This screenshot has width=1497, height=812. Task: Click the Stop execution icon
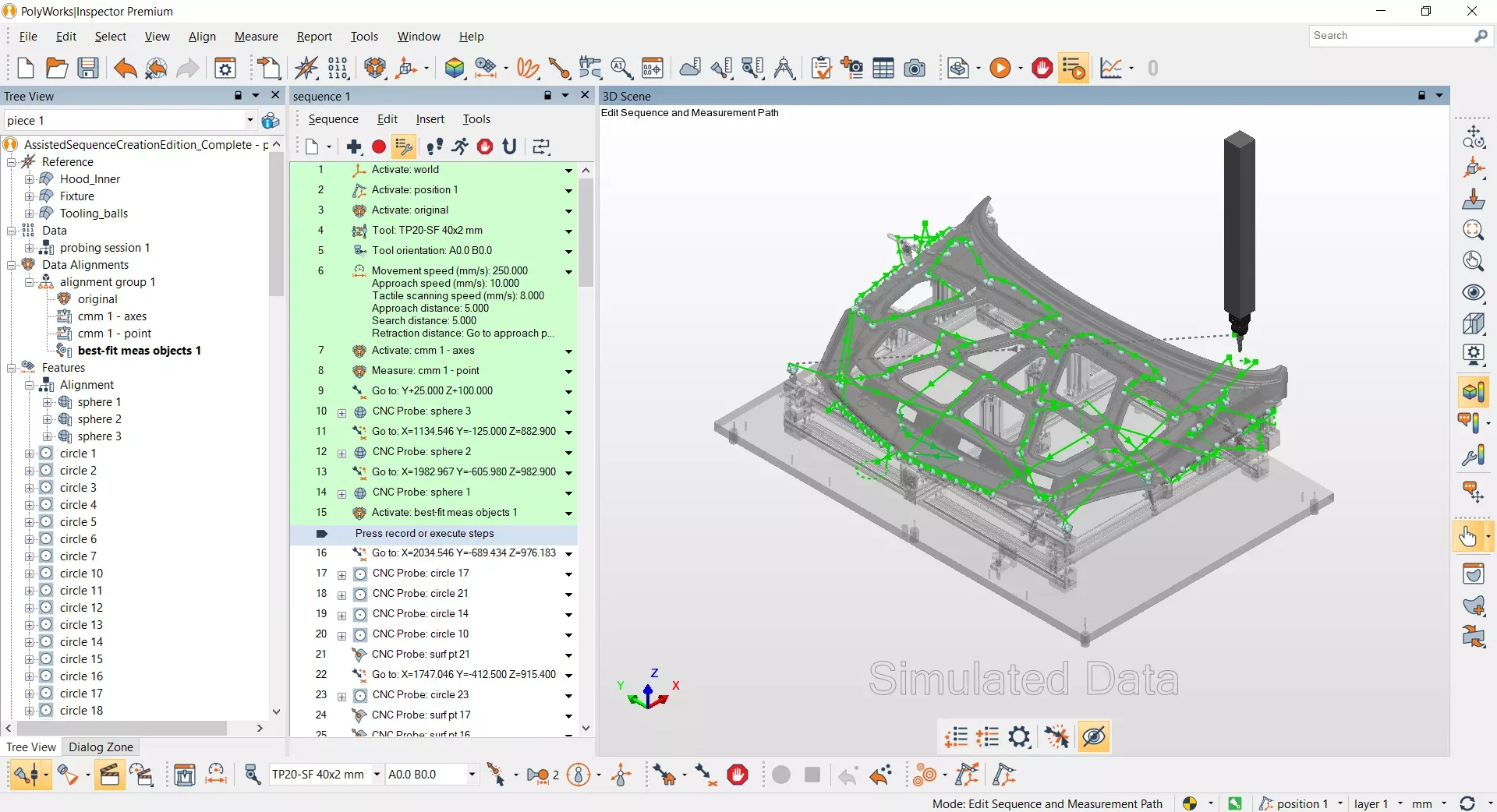[484, 147]
